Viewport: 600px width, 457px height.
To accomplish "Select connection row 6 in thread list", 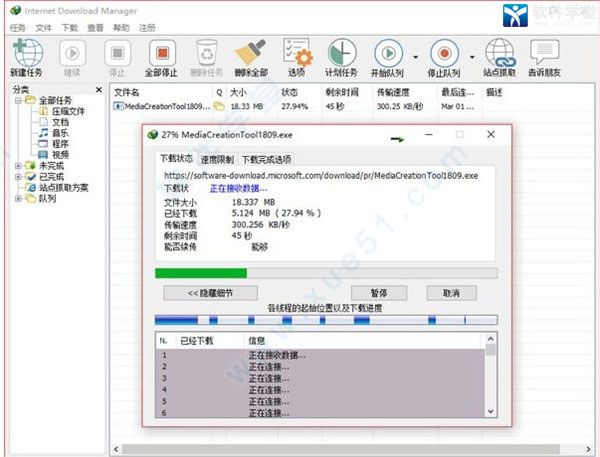I will pyautogui.click(x=320, y=413).
